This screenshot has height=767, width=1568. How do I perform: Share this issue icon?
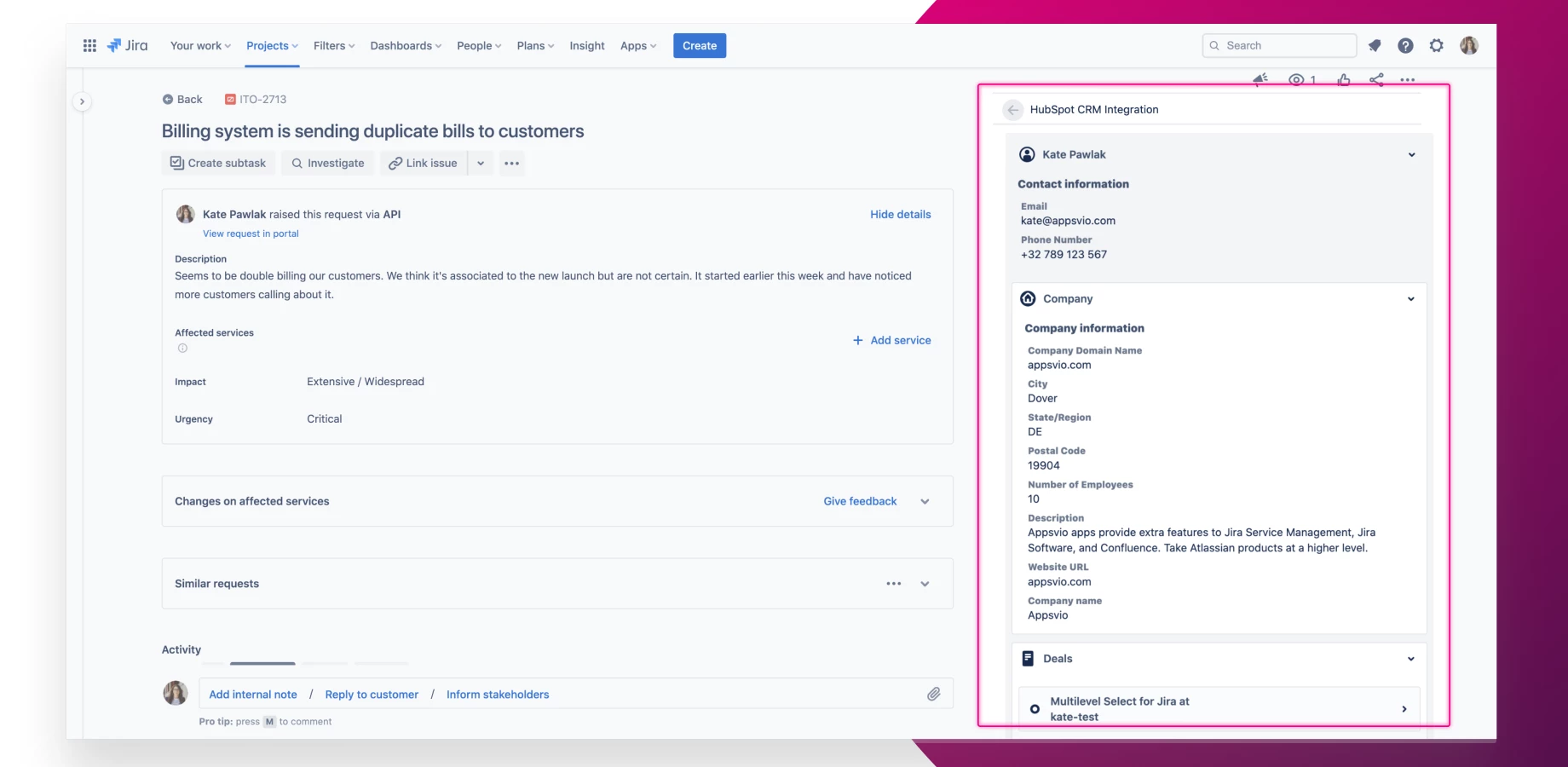click(x=1376, y=79)
